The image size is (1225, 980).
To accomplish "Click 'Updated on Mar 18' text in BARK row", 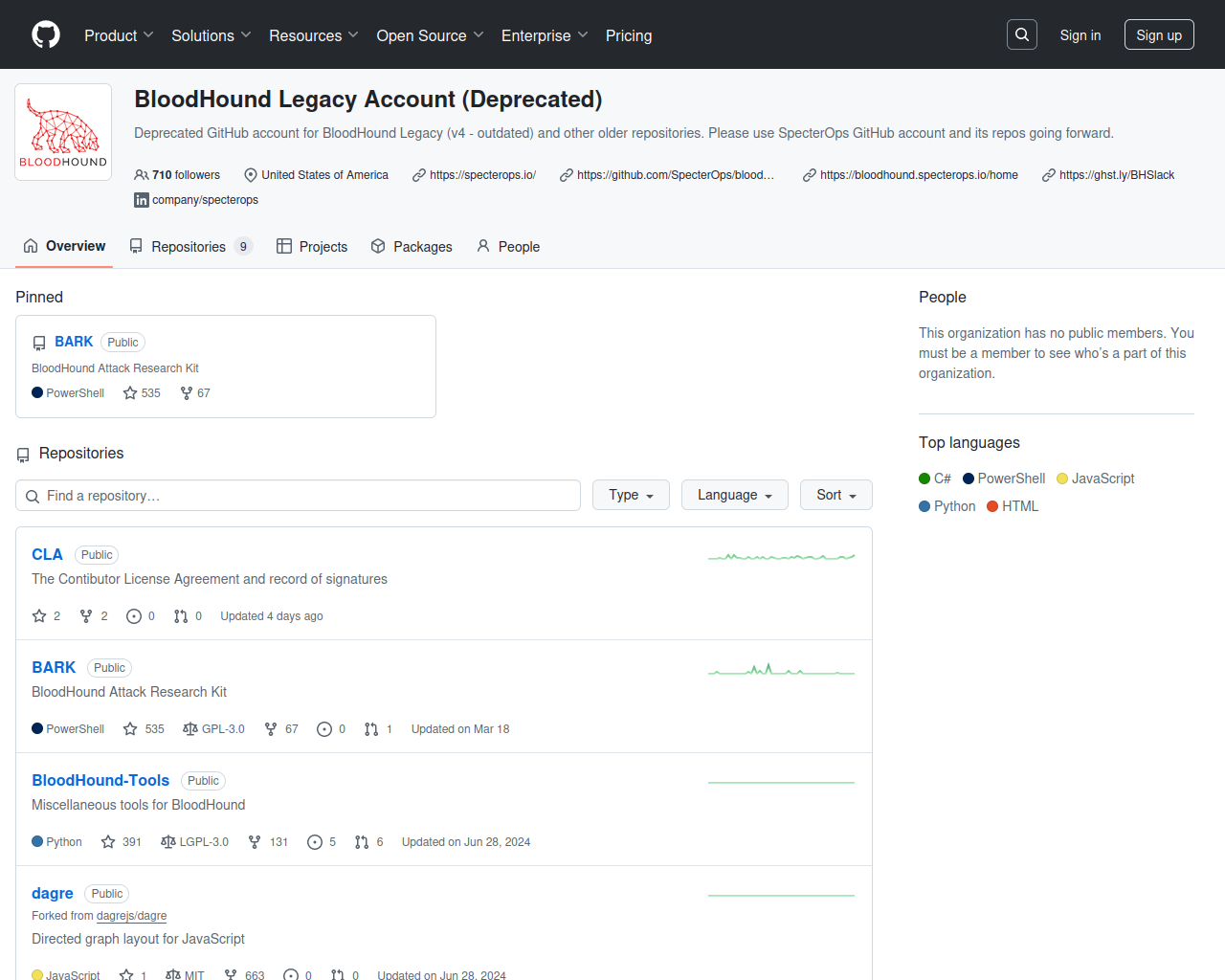I will 460,729.
